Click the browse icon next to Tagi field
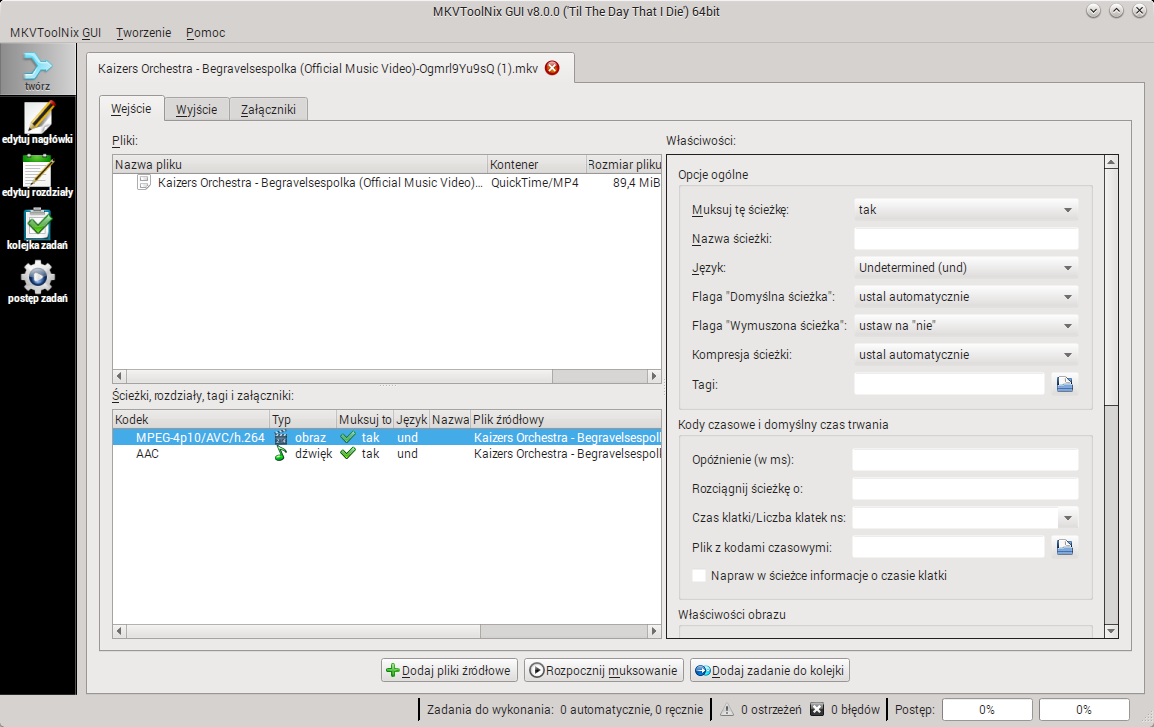This screenshot has height=727, width=1154. pos(1064,384)
